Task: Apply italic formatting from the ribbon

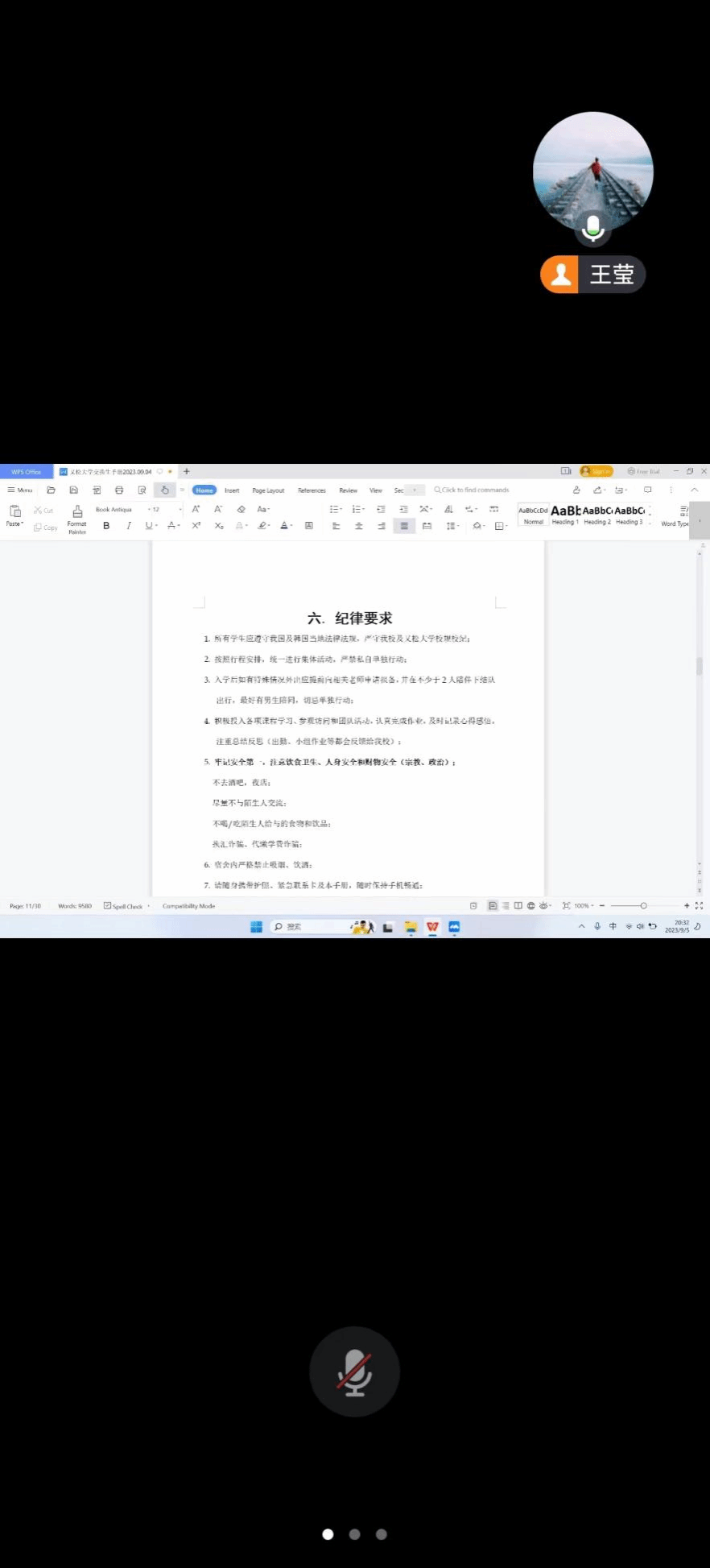Action: pos(128,526)
